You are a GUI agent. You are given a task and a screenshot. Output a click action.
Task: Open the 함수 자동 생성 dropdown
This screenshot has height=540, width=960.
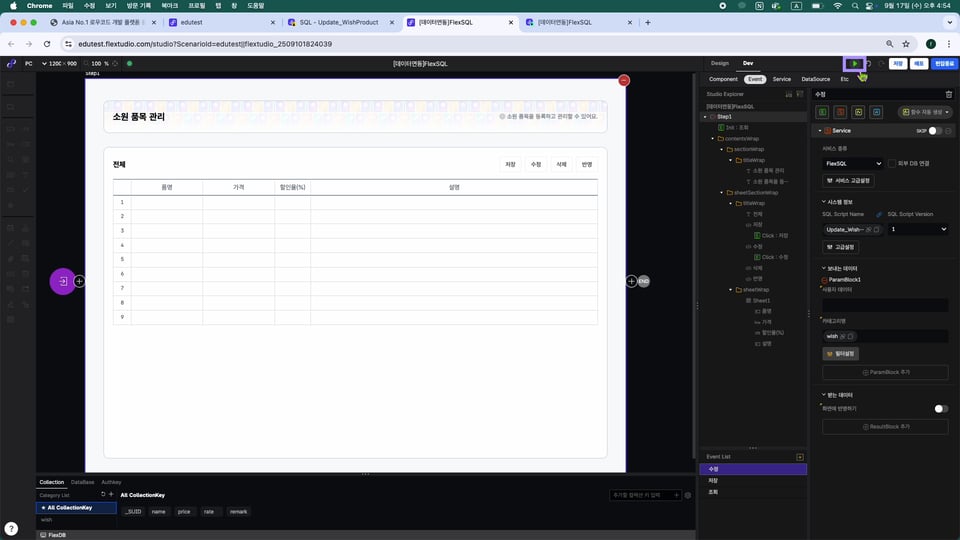[x=925, y=112]
